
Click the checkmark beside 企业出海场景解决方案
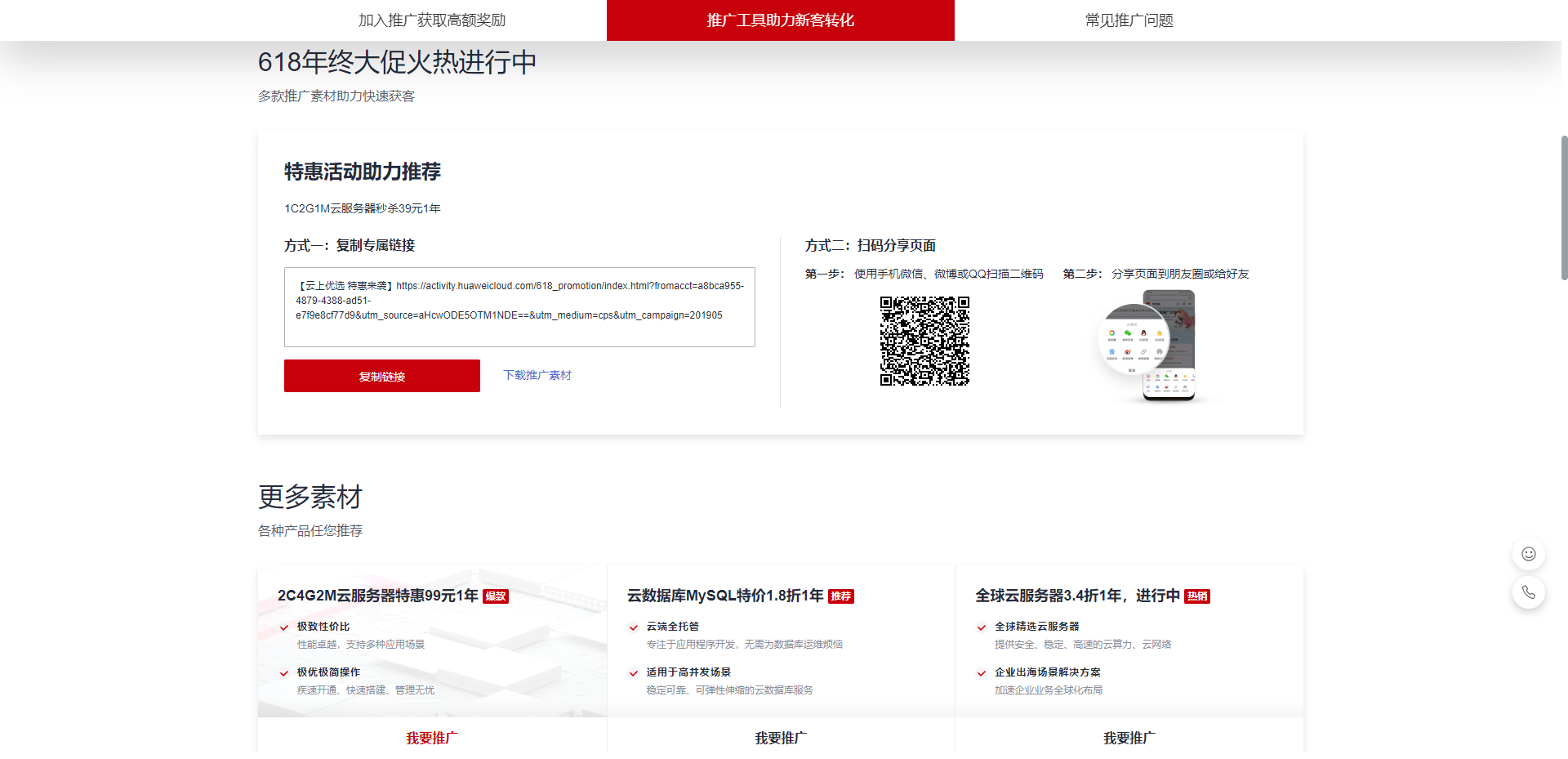982,673
